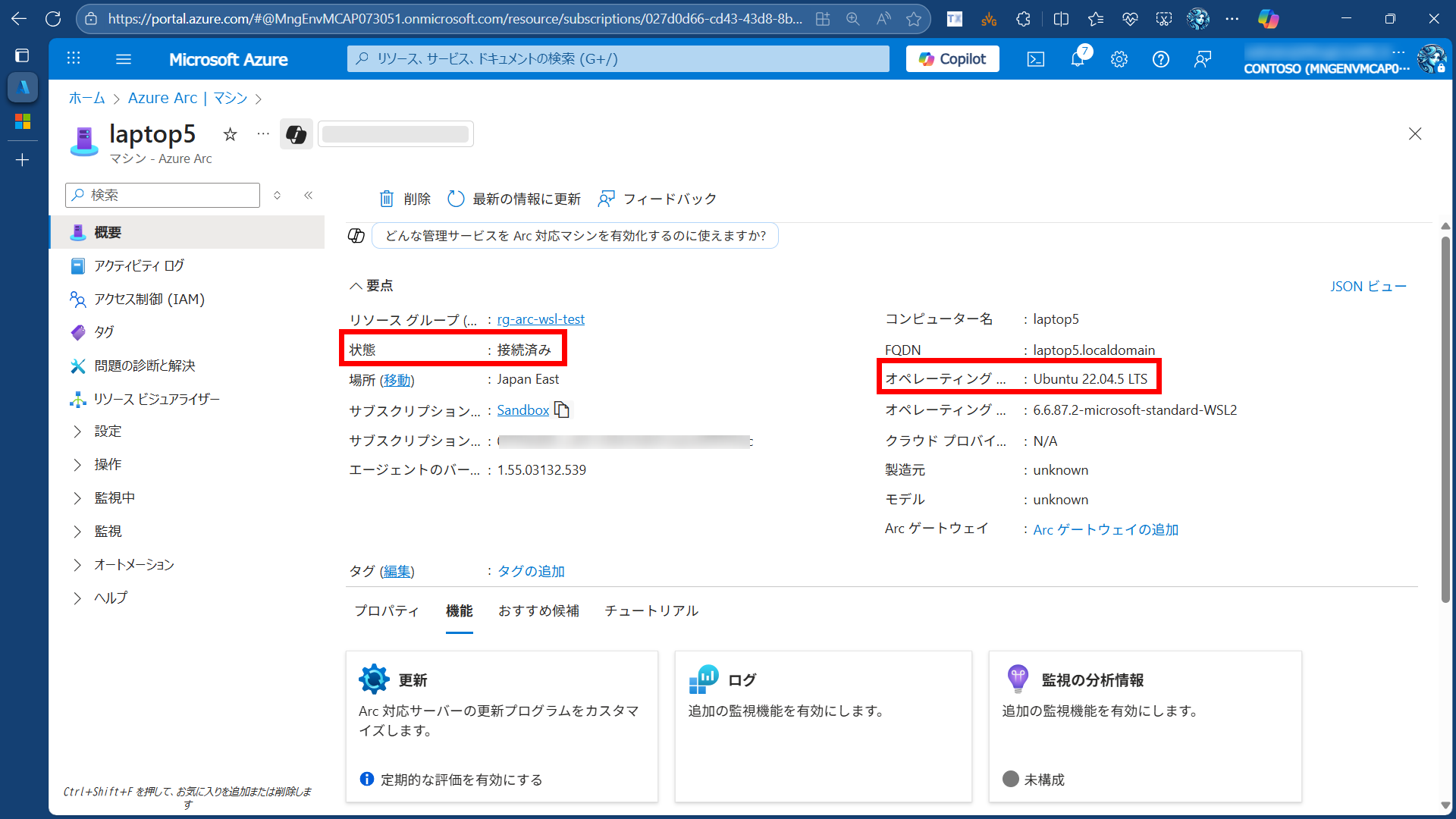This screenshot has width=1456, height=819.
Task: Open the Azure portal hamburger menu
Action: (124, 58)
